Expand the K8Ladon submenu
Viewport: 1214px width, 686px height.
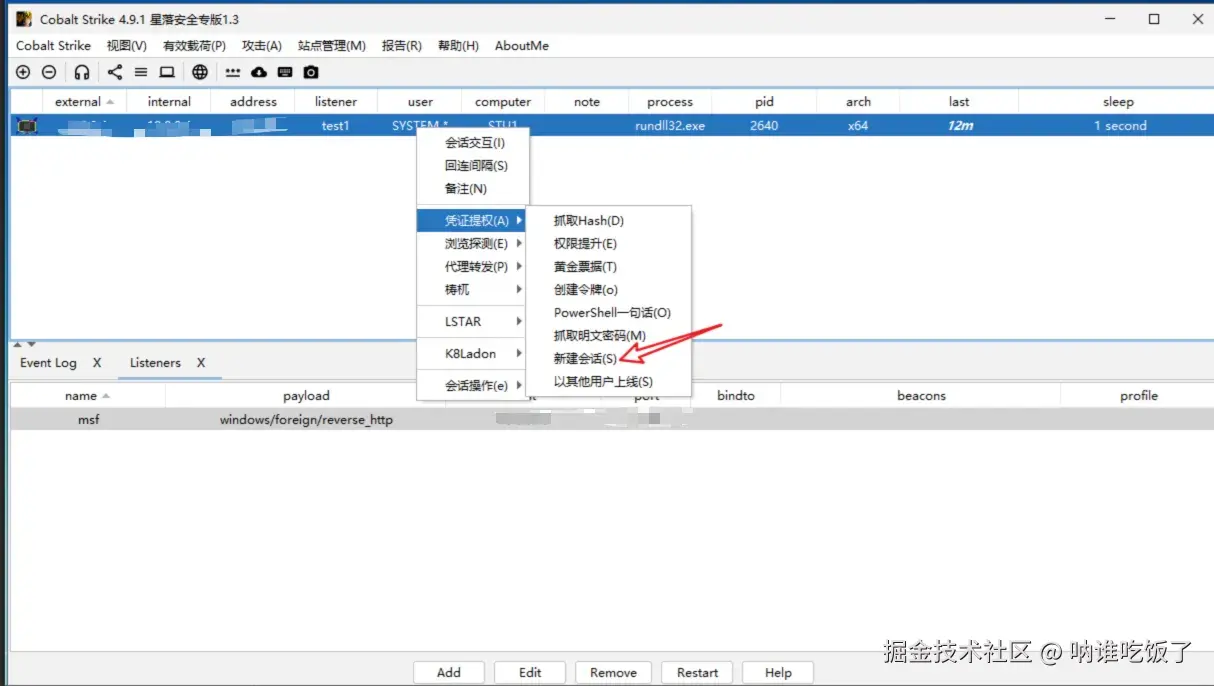pyautogui.click(x=472, y=354)
